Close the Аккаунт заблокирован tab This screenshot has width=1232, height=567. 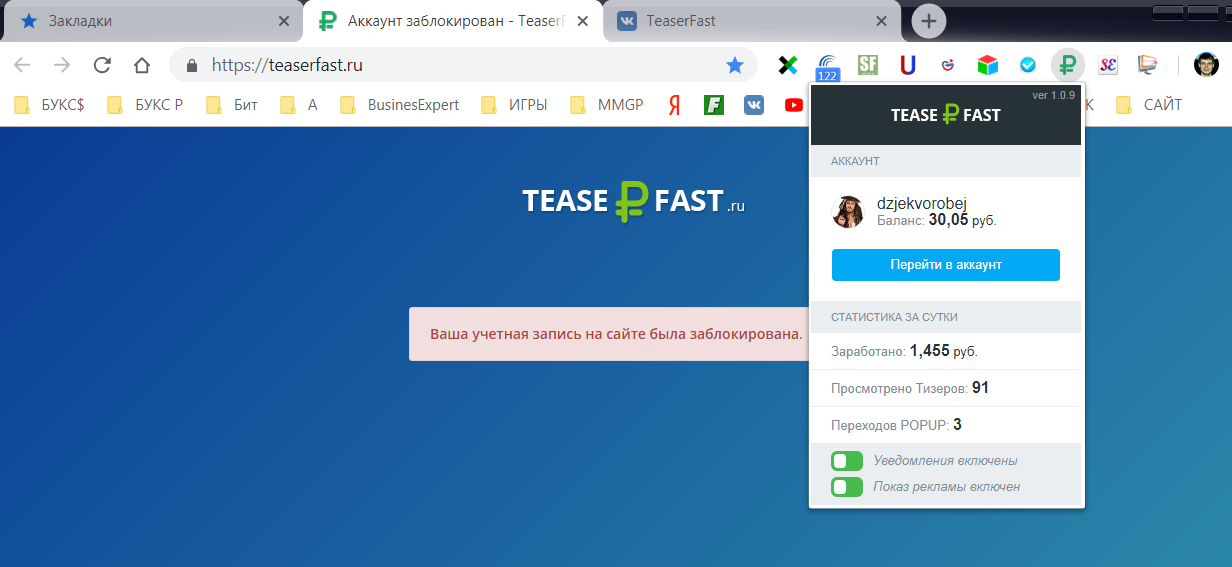coord(582,20)
